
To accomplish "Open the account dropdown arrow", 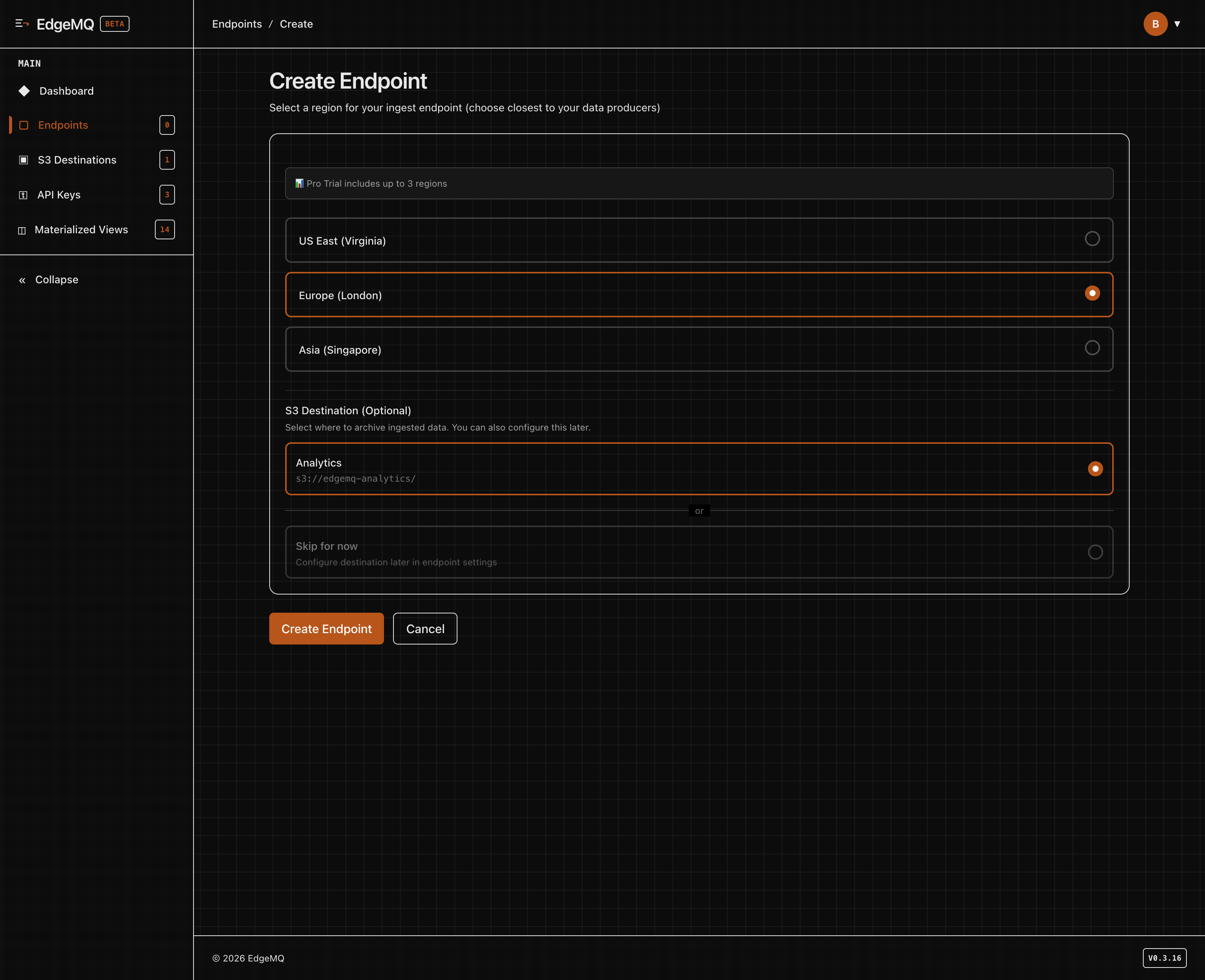I will coord(1178,24).
